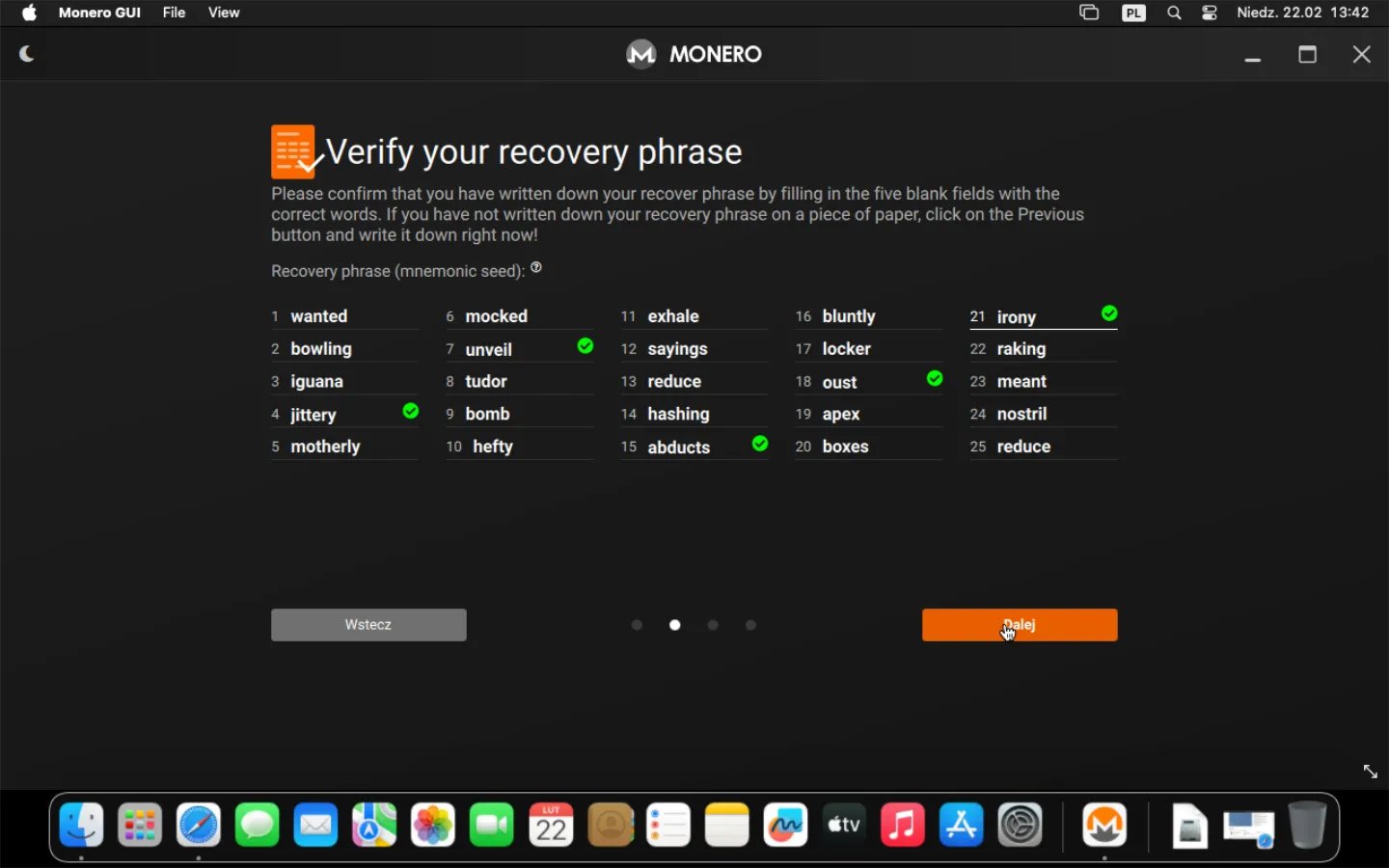1389x868 pixels.
Task: Open FaceTime from the dock
Action: [492, 826]
